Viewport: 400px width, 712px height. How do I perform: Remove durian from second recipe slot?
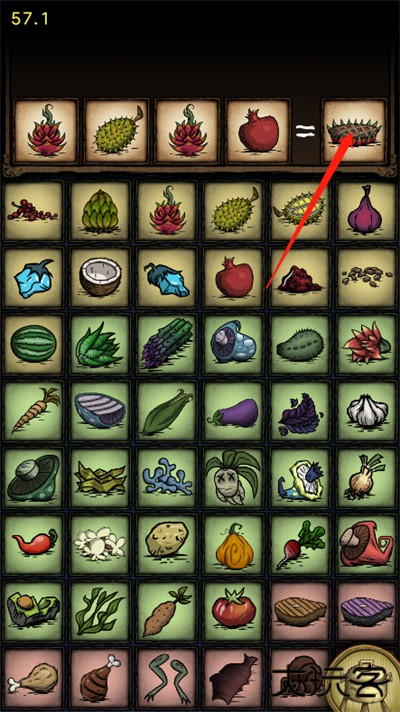pos(117,131)
